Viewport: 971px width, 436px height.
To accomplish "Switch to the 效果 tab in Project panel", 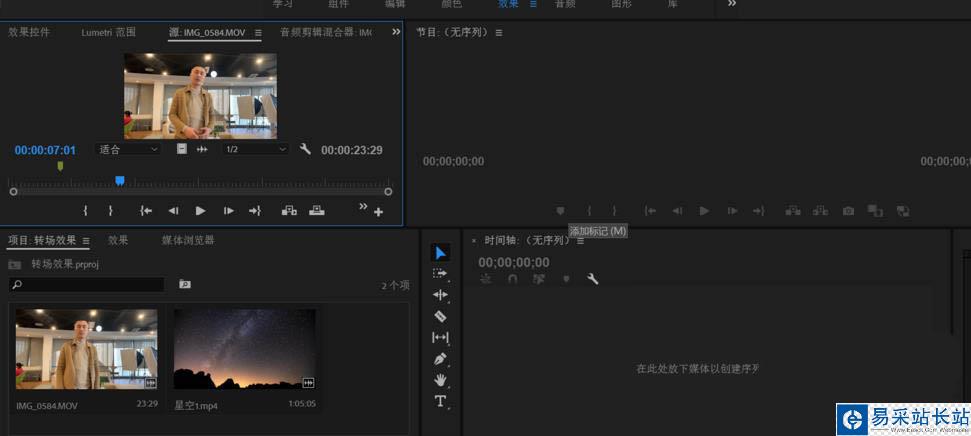I will [118, 240].
